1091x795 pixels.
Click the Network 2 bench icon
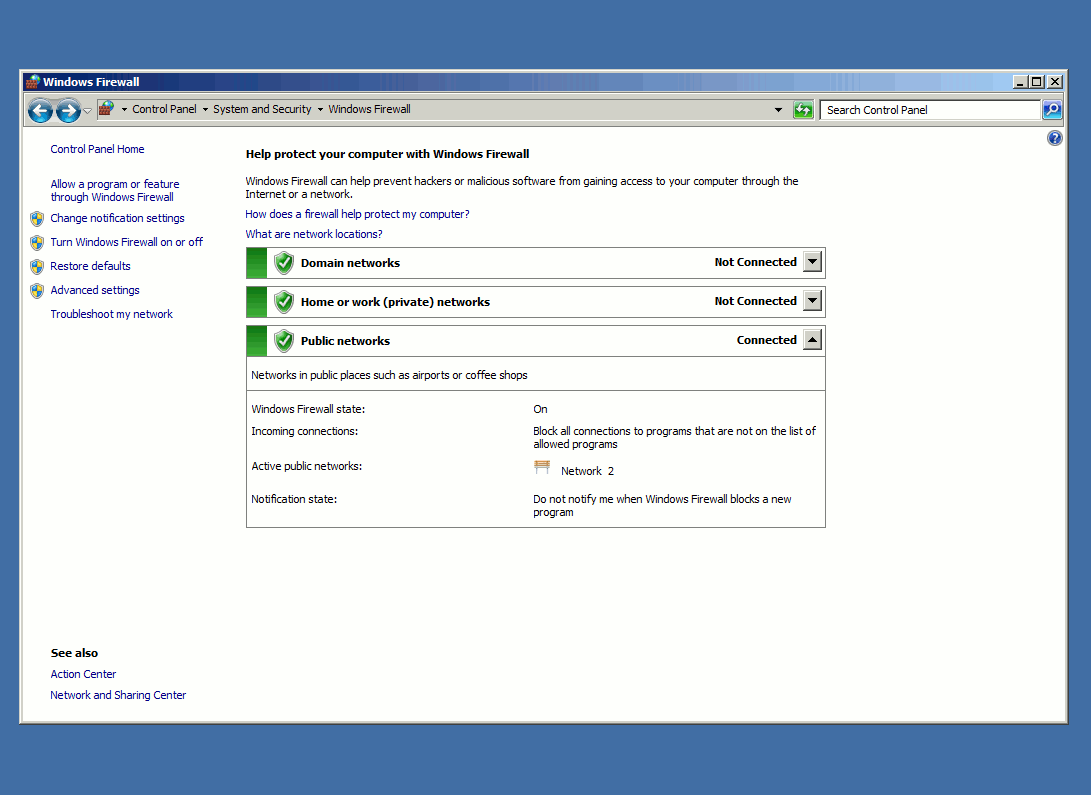(542, 468)
